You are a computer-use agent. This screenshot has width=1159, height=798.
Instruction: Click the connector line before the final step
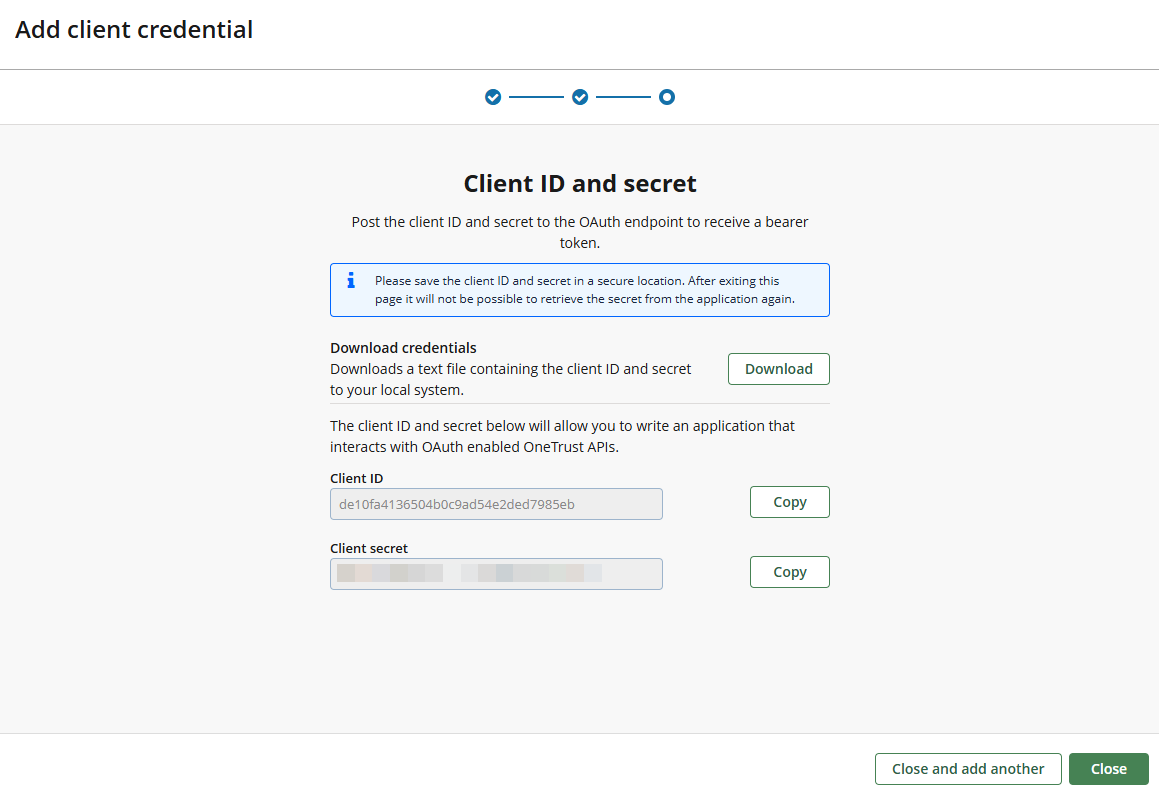[624, 97]
